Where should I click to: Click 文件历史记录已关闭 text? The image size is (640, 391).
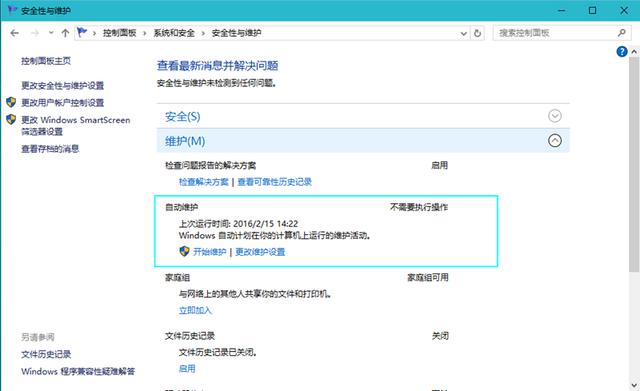pos(218,352)
